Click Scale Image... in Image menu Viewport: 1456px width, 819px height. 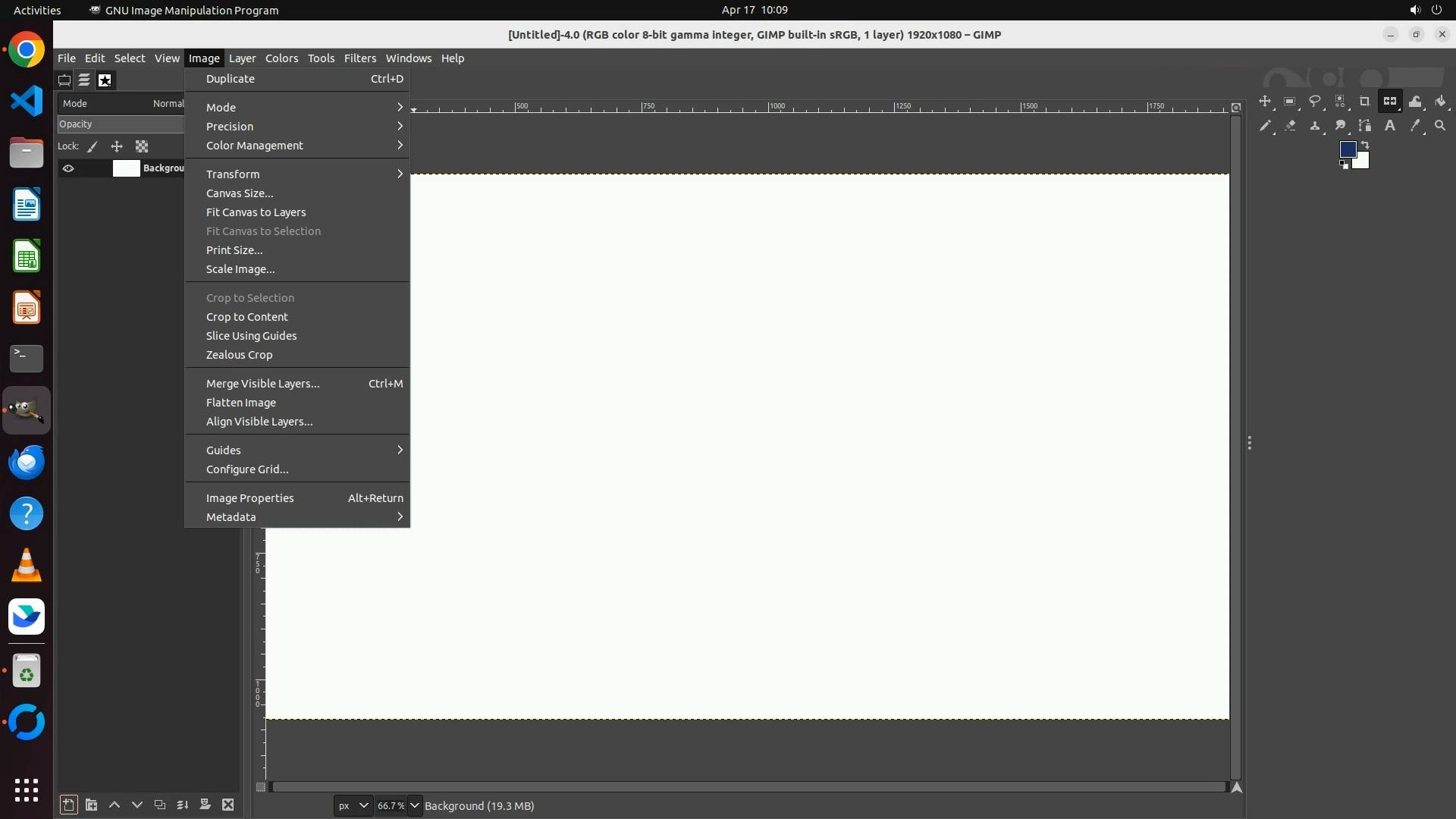click(240, 269)
